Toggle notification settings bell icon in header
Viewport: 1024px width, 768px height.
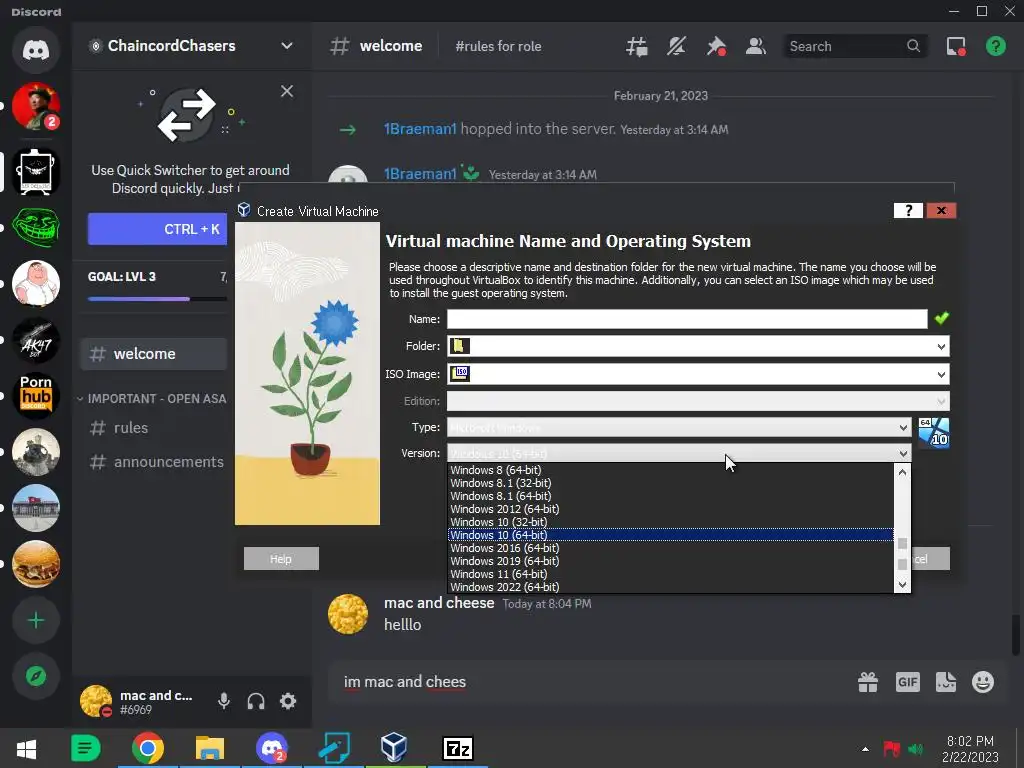676,46
